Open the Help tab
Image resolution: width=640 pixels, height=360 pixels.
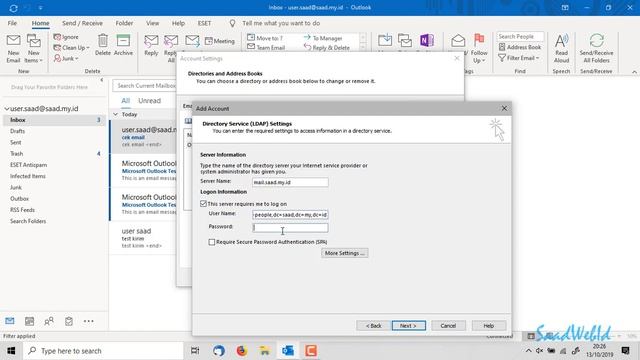tap(178, 23)
